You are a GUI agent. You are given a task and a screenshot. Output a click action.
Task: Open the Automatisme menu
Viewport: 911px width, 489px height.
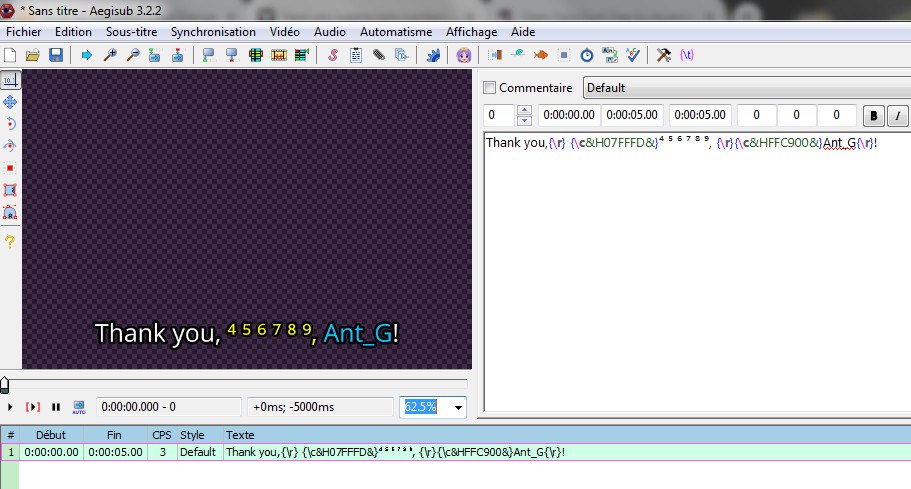click(396, 32)
